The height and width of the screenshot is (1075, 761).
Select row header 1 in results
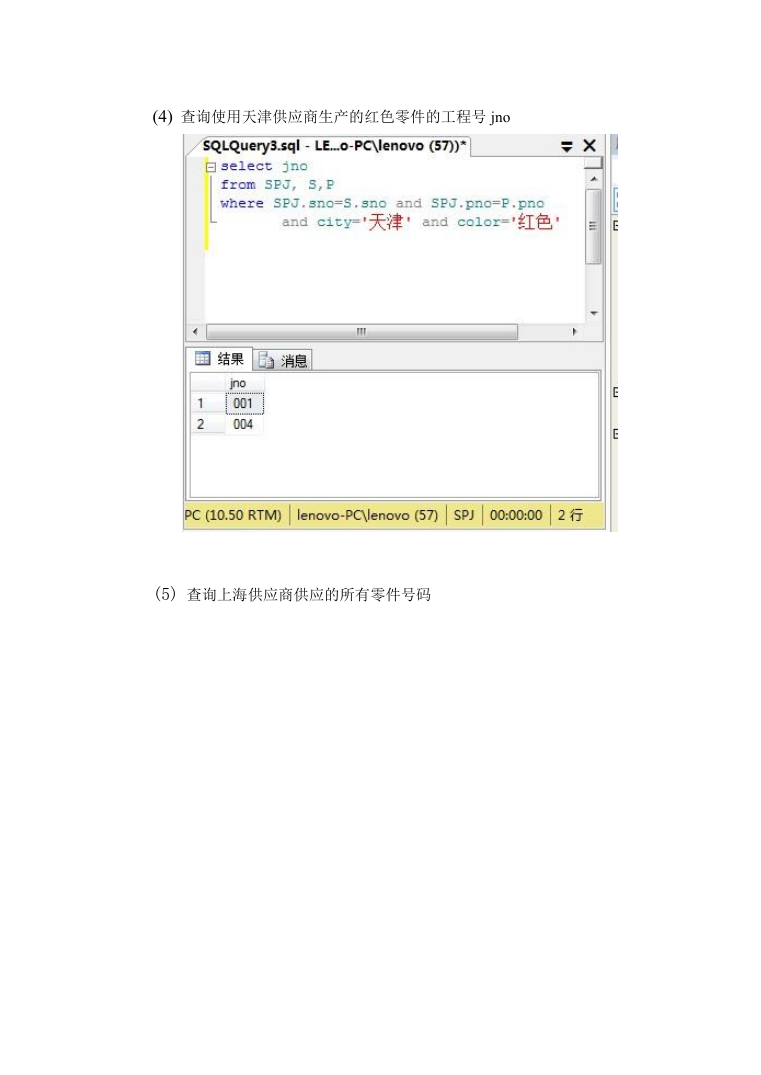208,403
